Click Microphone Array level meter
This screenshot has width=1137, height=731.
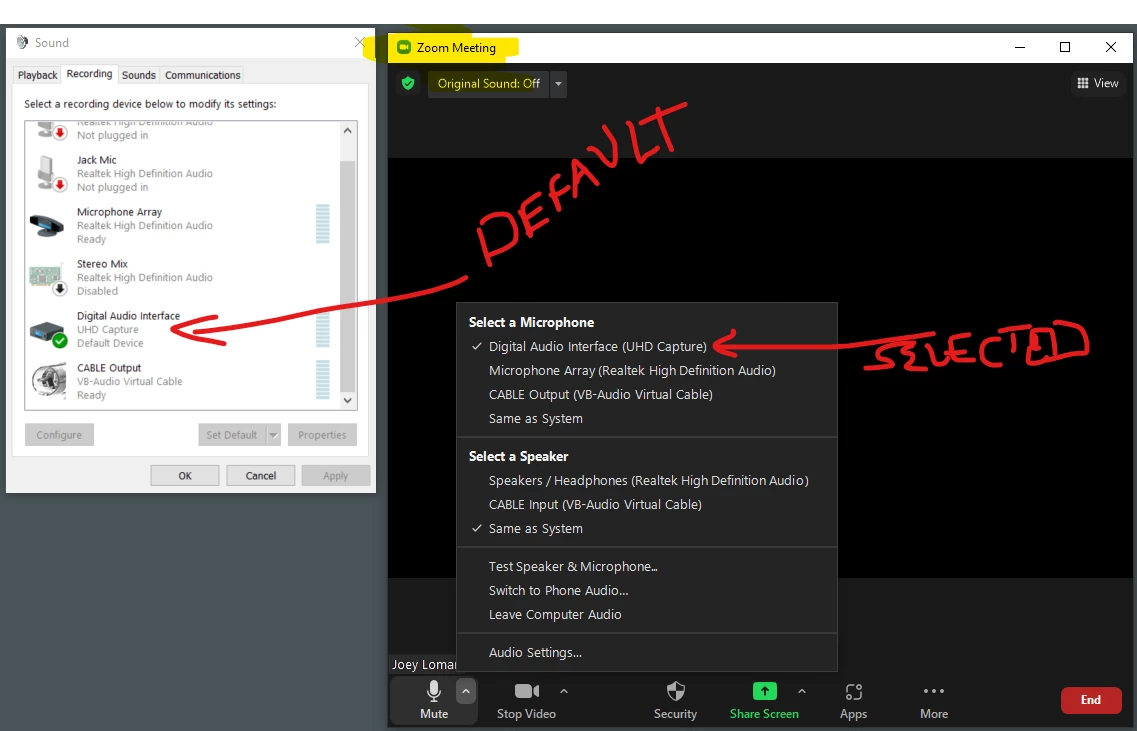point(323,224)
